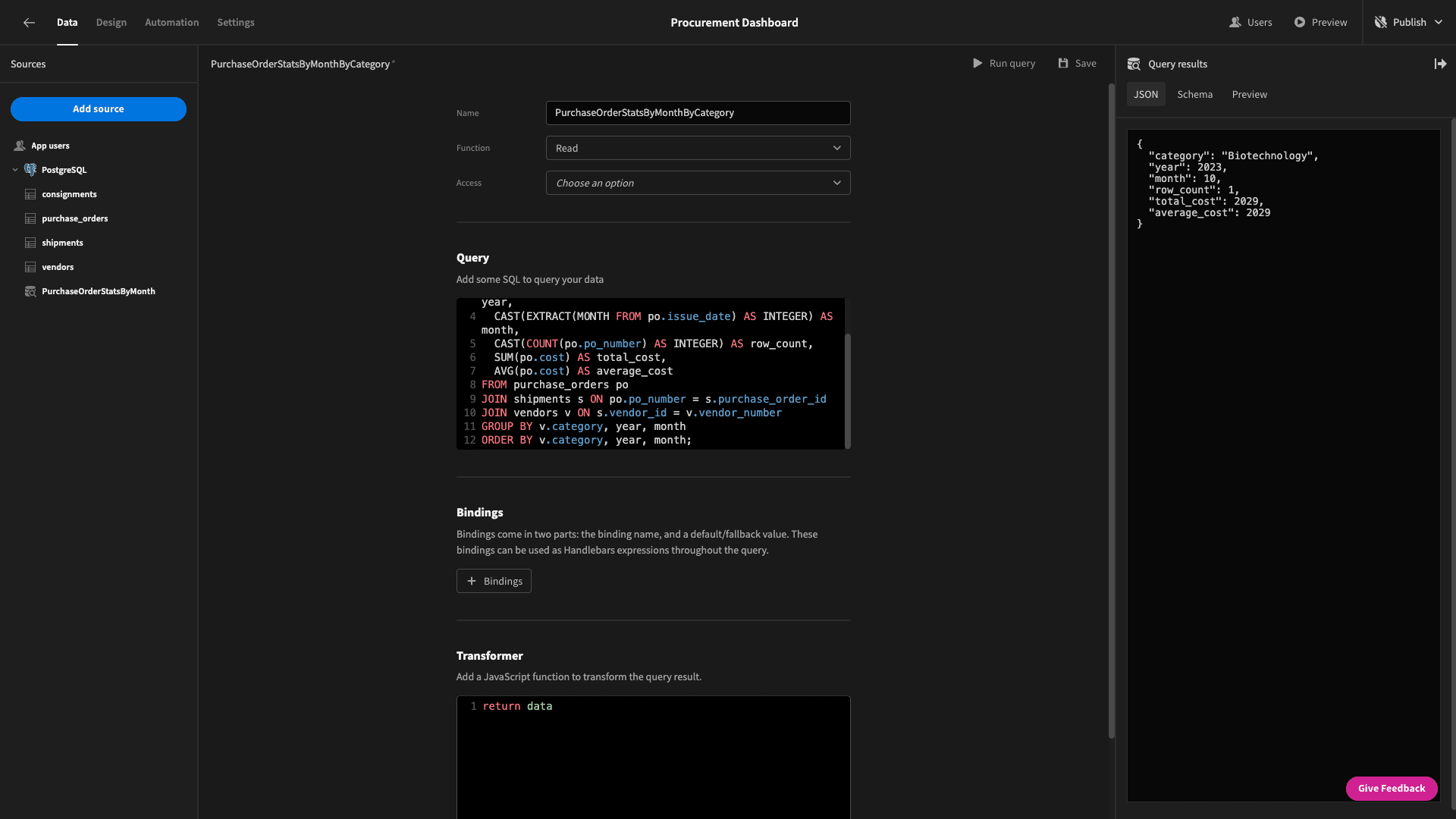Click the Run query label
The width and height of the screenshot is (1456, 819).
point(1012,64)
